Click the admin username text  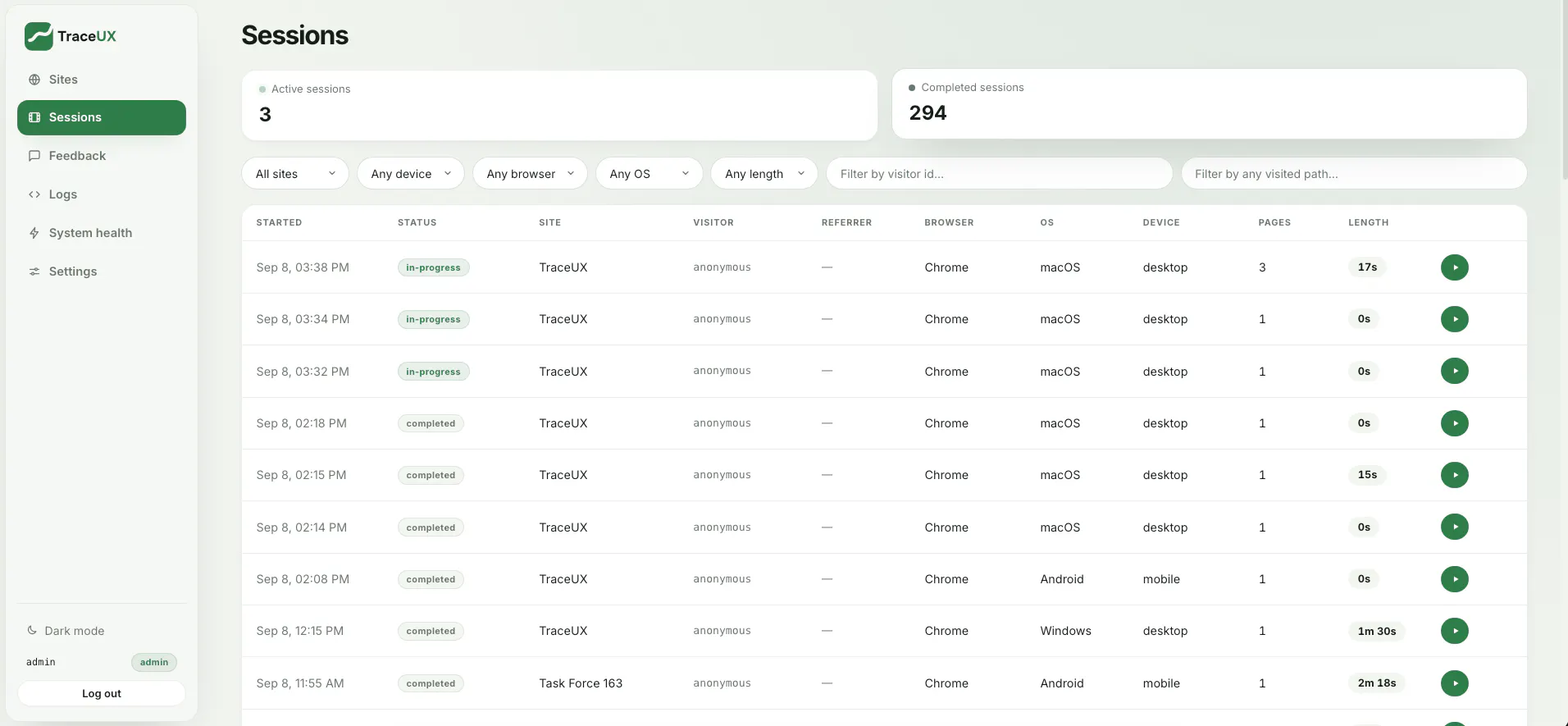(x=40, y=662)
